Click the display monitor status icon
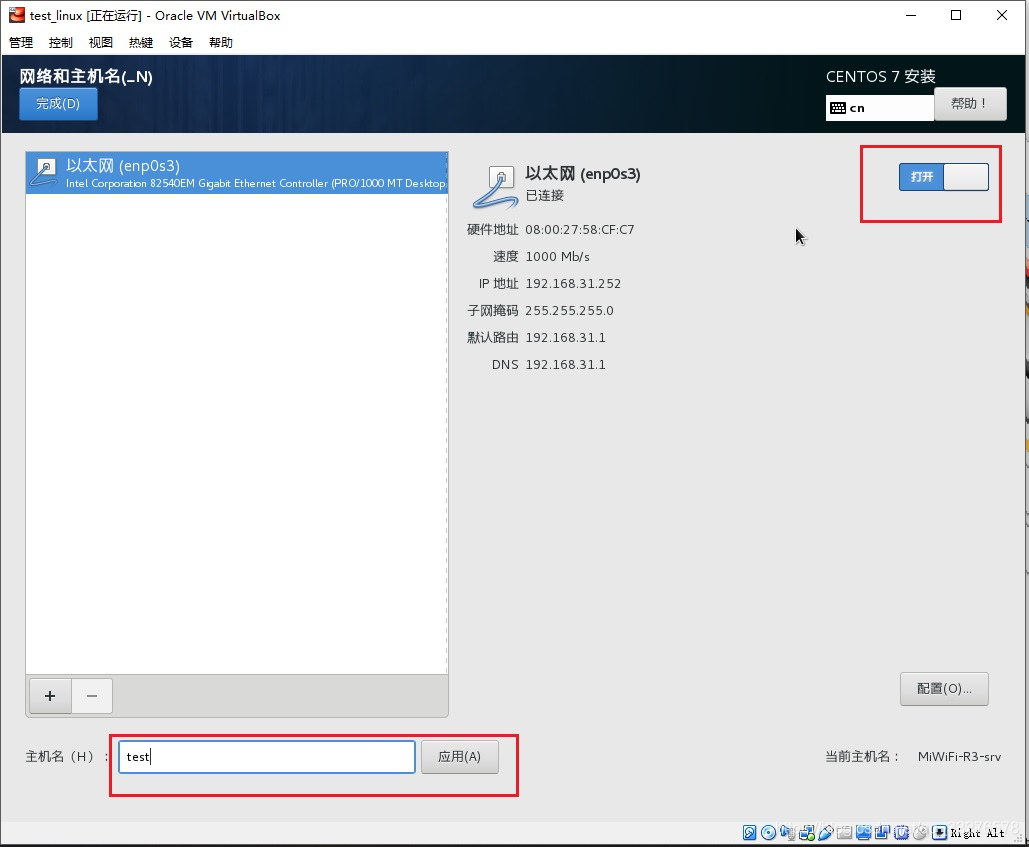The width and height of the screenshot is (1029, 847). point(864,833)
